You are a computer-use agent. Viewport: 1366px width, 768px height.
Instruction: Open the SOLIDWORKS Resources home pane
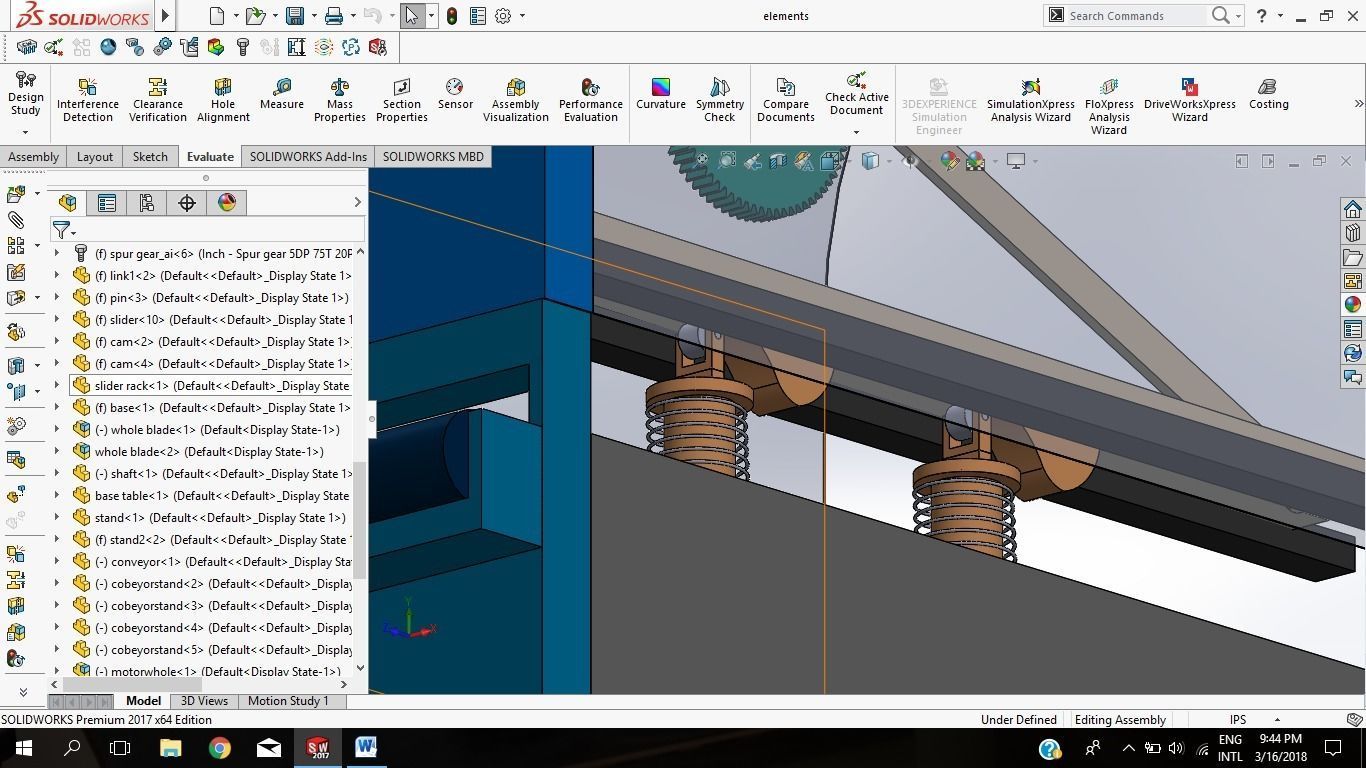(1353, 209)
